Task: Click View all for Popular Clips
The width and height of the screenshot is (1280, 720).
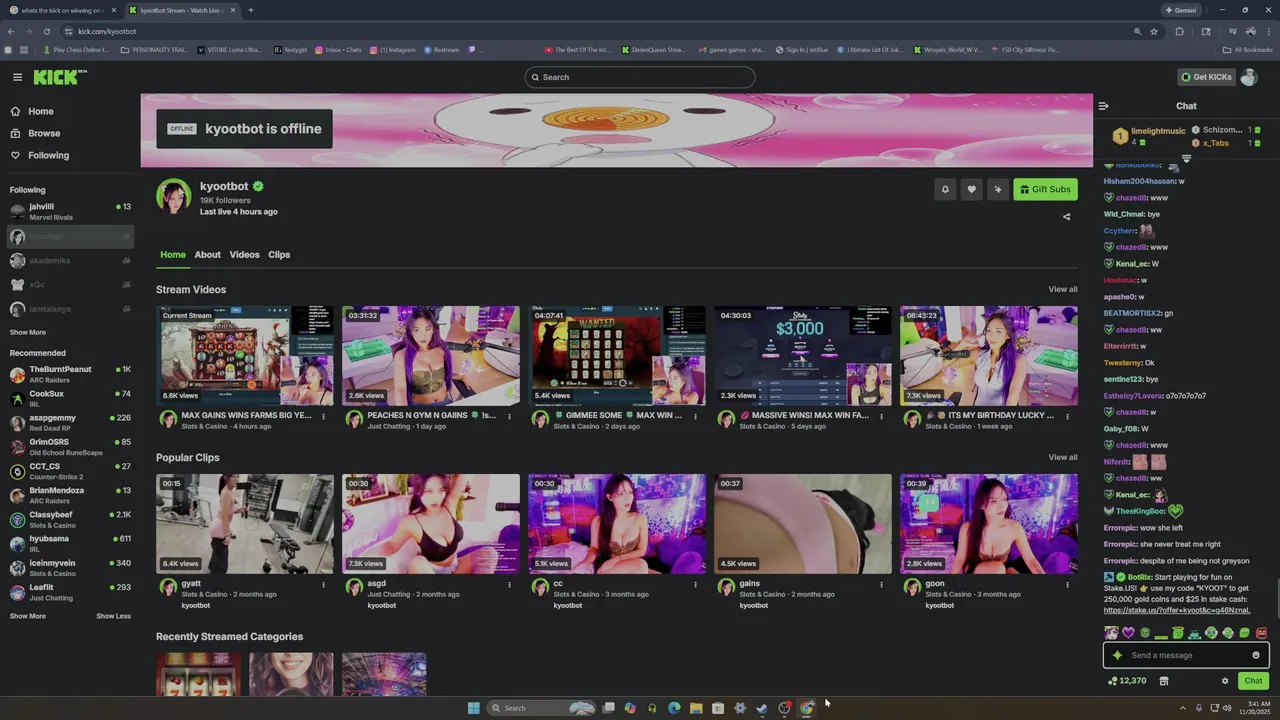Action: pyautogui.click(x=1063, y=457)
